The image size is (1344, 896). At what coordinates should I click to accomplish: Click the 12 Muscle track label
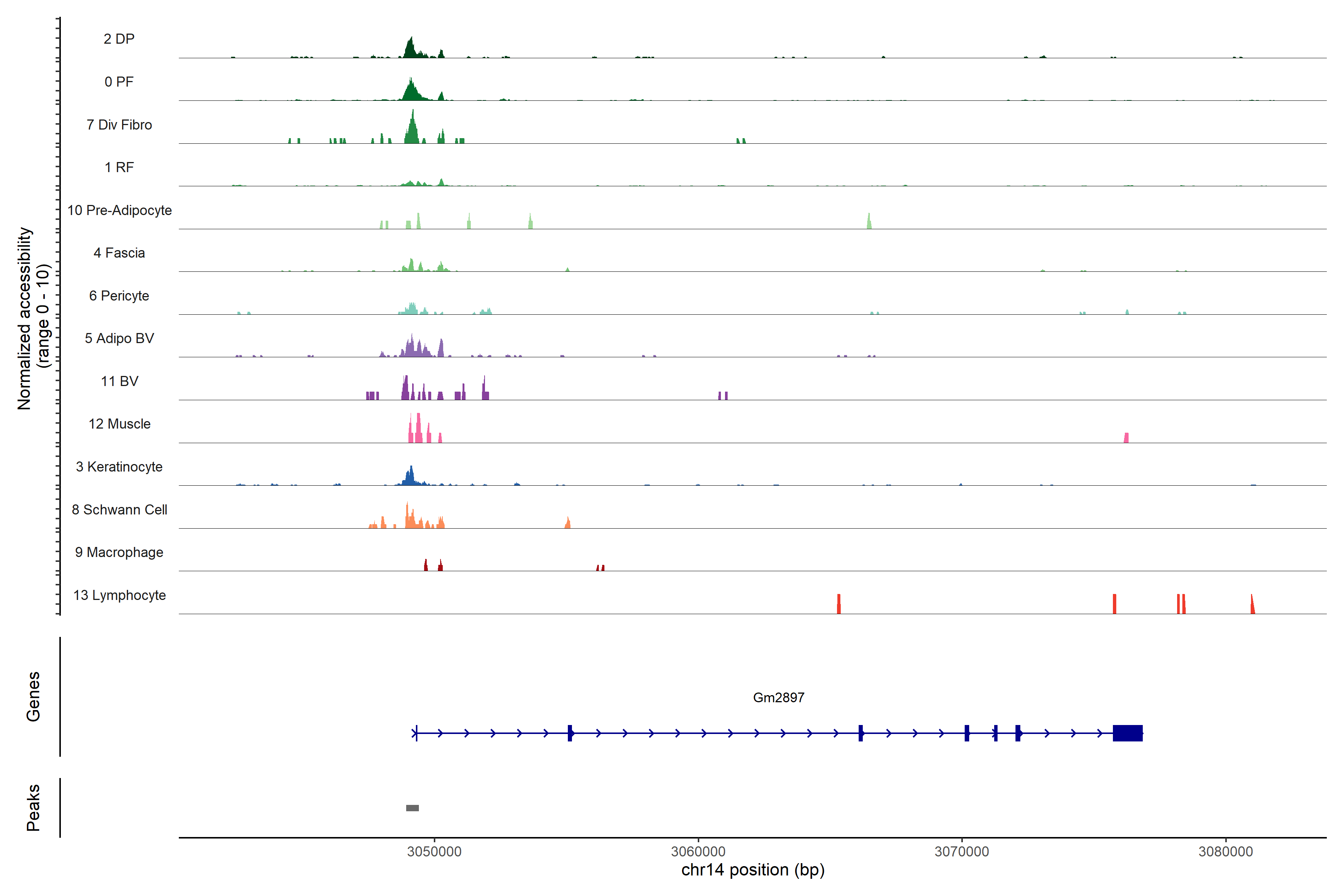tap(119, 424)
